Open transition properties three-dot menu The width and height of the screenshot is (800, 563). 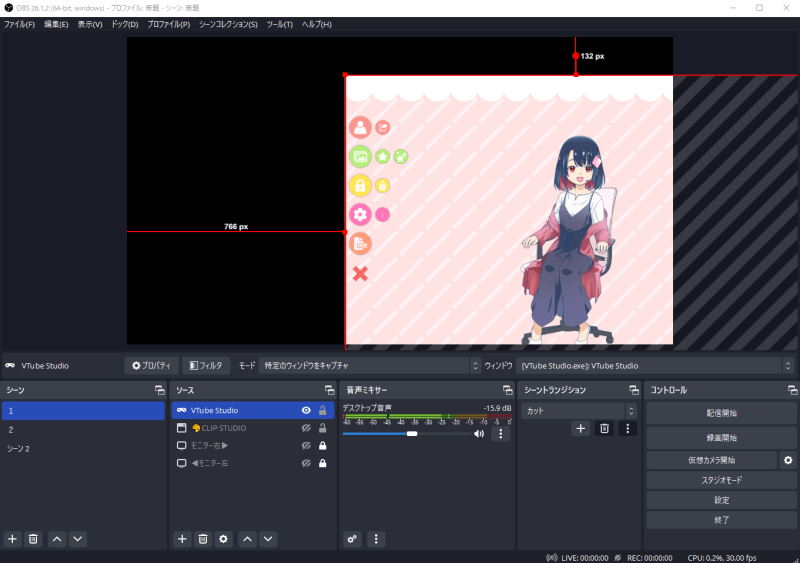(628, 429)
